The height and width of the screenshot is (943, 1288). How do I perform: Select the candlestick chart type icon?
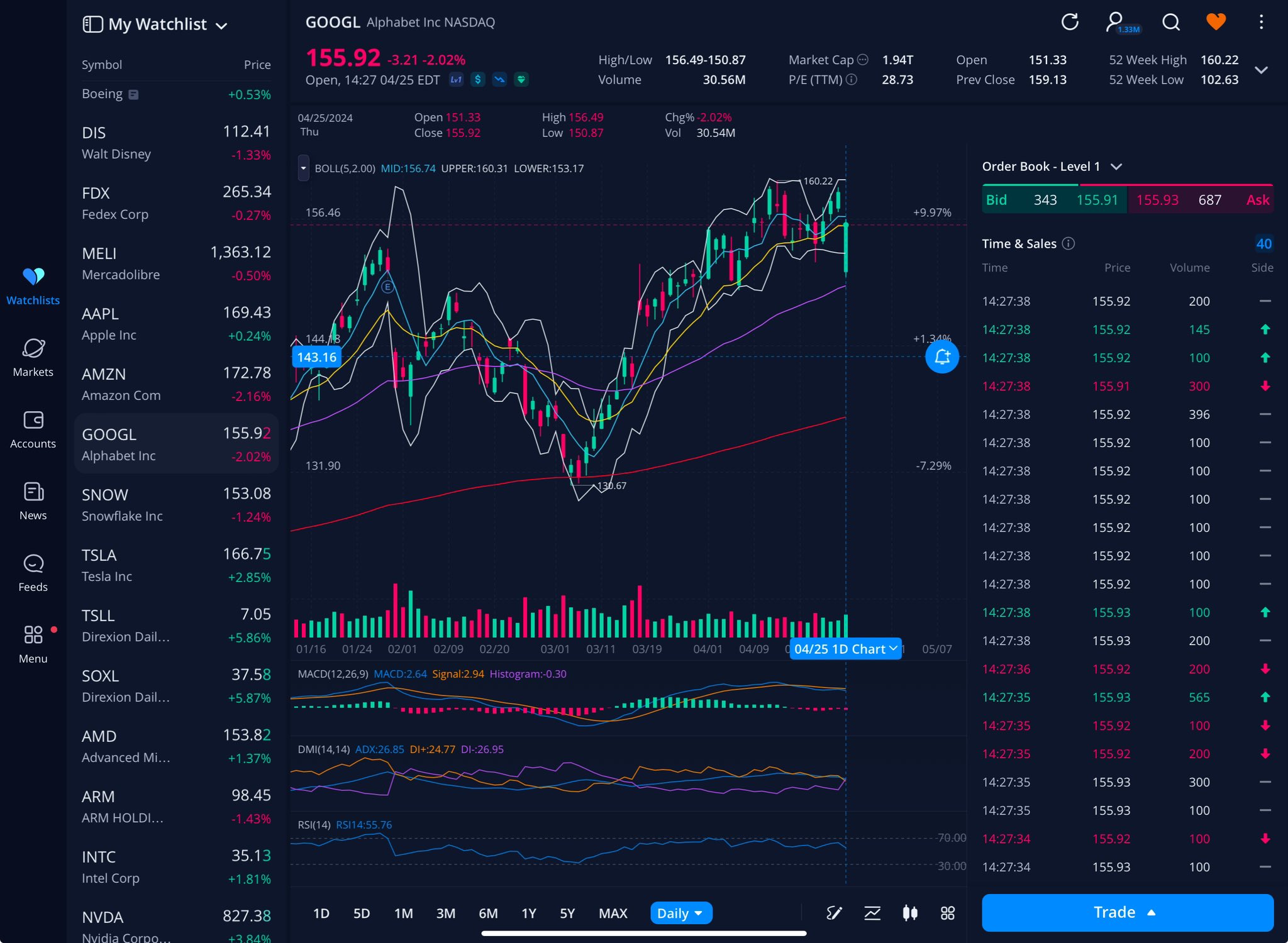click(909, 913)
